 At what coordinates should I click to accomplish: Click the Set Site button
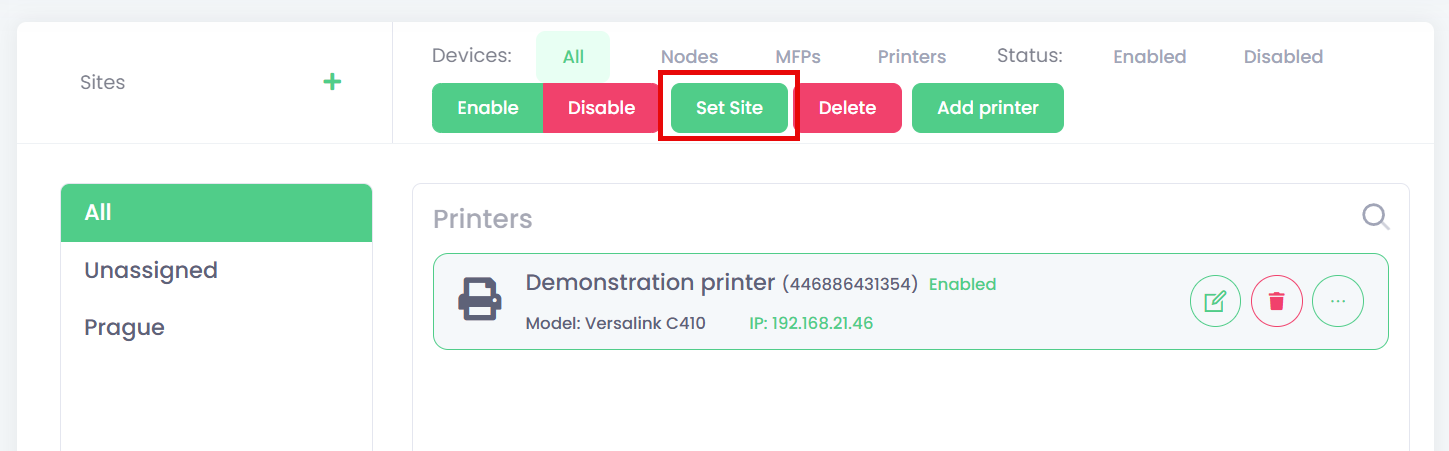pyautogui.click(x=729, y=108)
